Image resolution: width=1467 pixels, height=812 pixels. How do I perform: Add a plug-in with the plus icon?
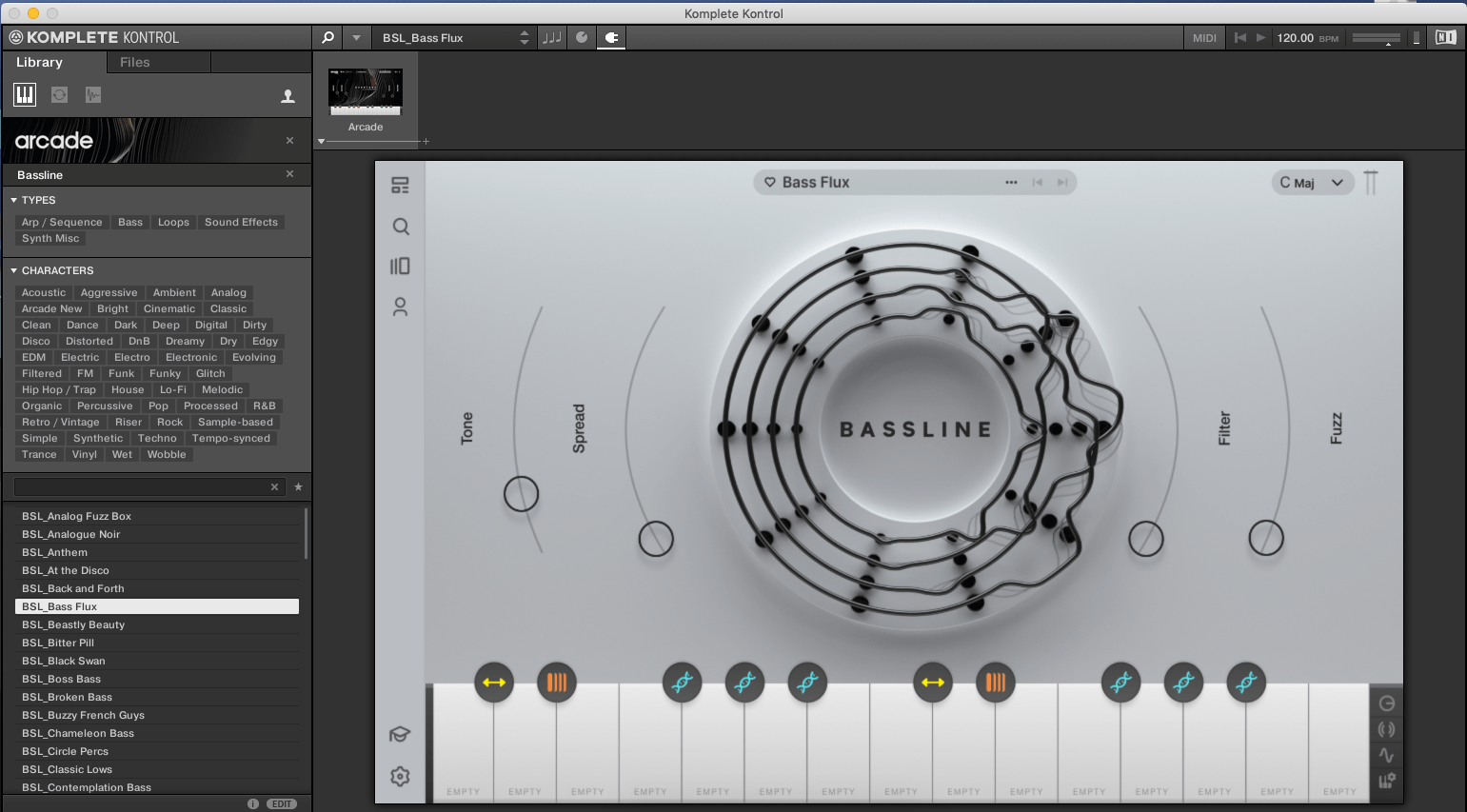pyautogui.click(x=426, y=141)
